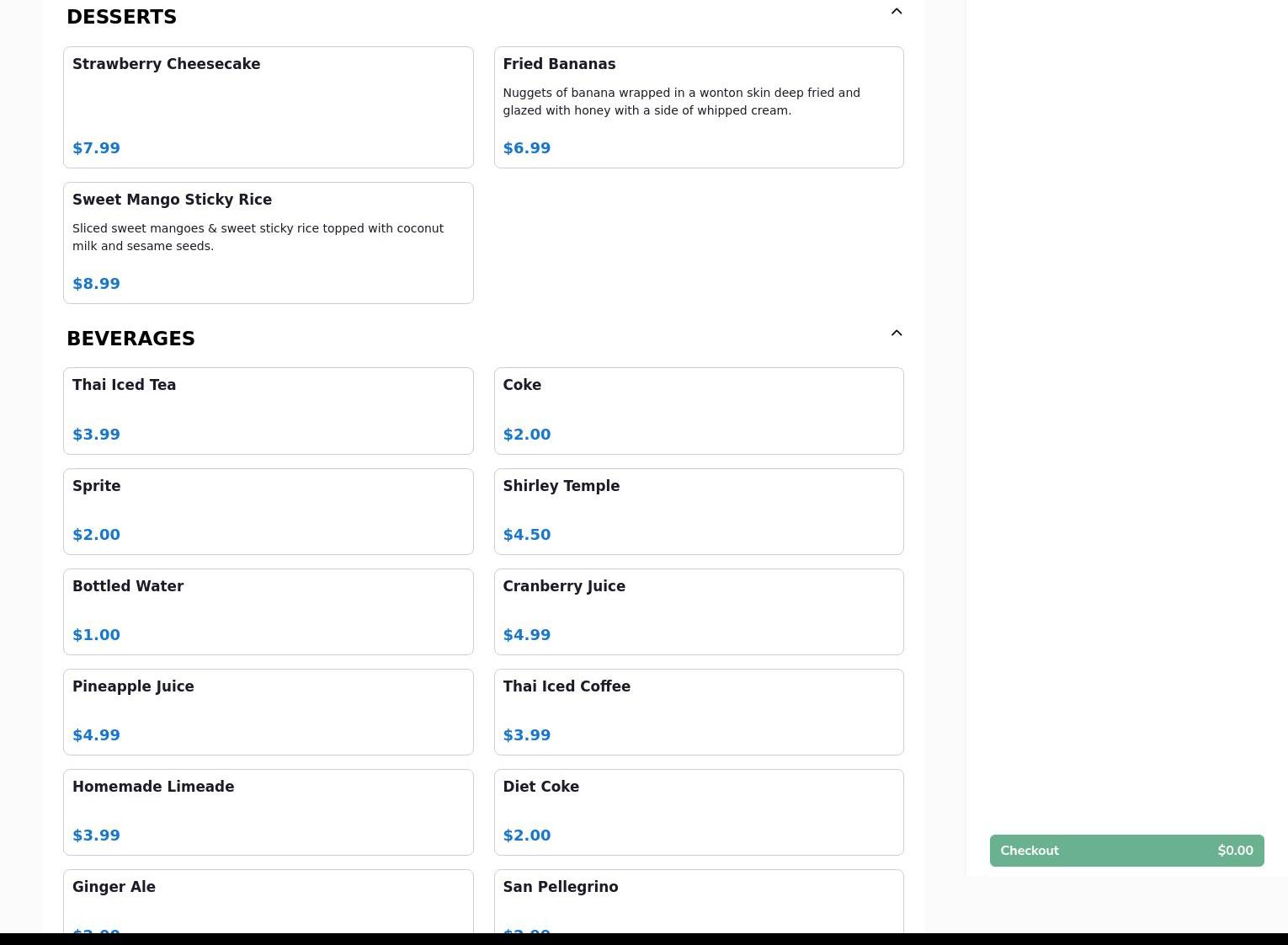Choose Thai Iced Tea from beverages
Viewport: 1288px width, 945px height.
click(269, 411)
